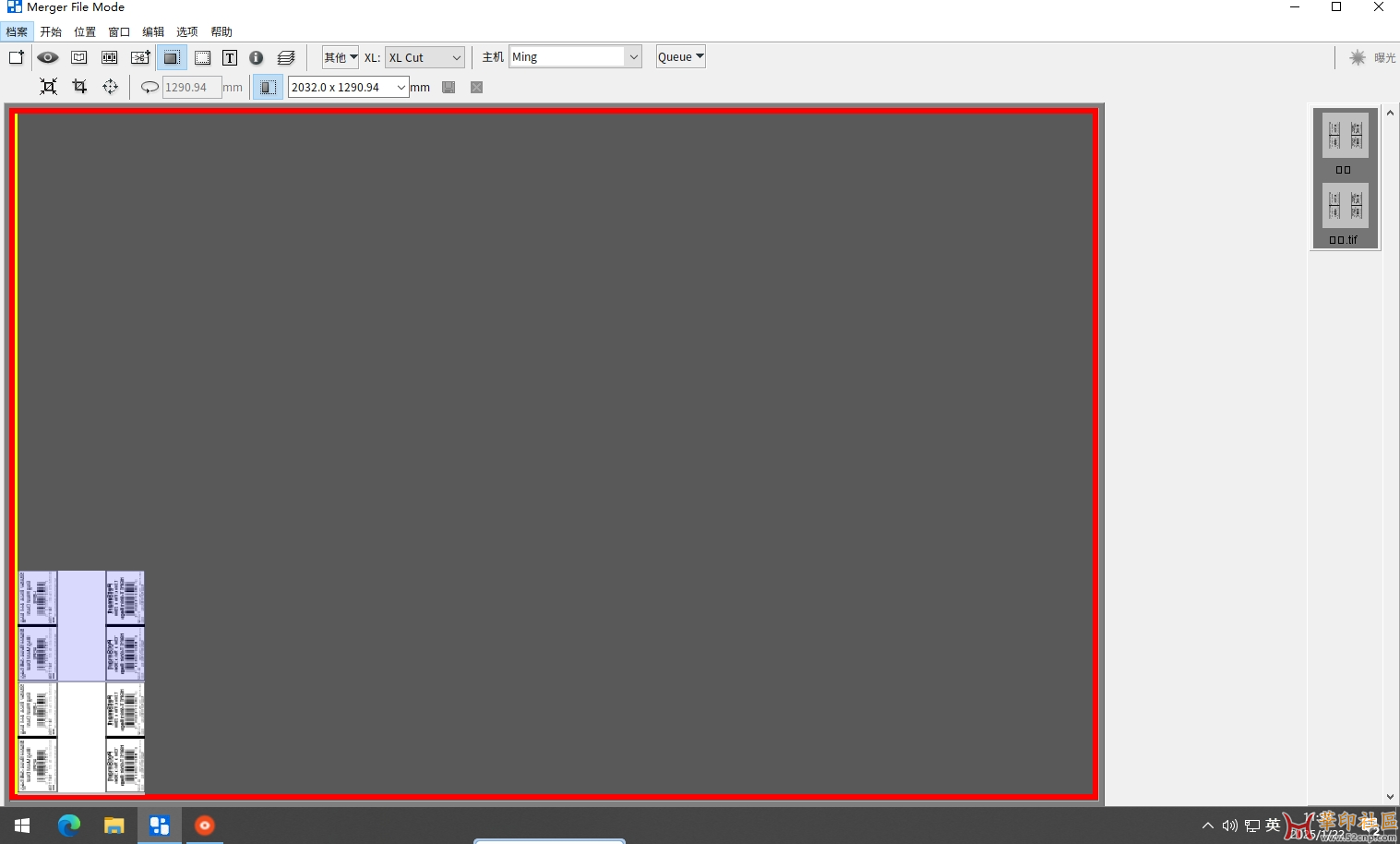Image resolution: width=1400 pixels, height=844 pixels.
Task: Expand the 2032.0 x 1290.94 size dropdown
Action: point(401,87)
